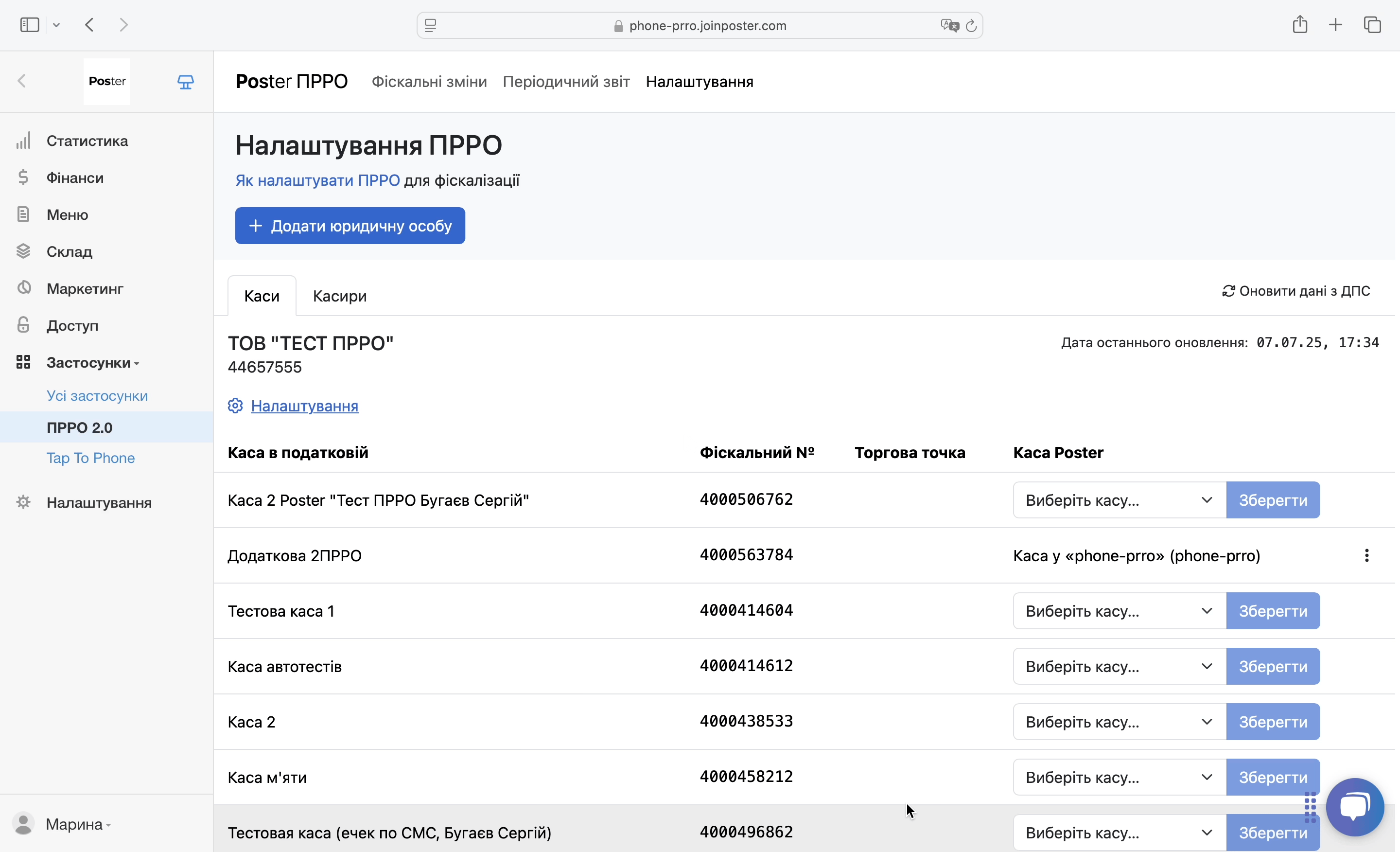Open three-dot menu for Додаткова 2ПРРО
The image size is (1400, 852).
click(1366, 555)
